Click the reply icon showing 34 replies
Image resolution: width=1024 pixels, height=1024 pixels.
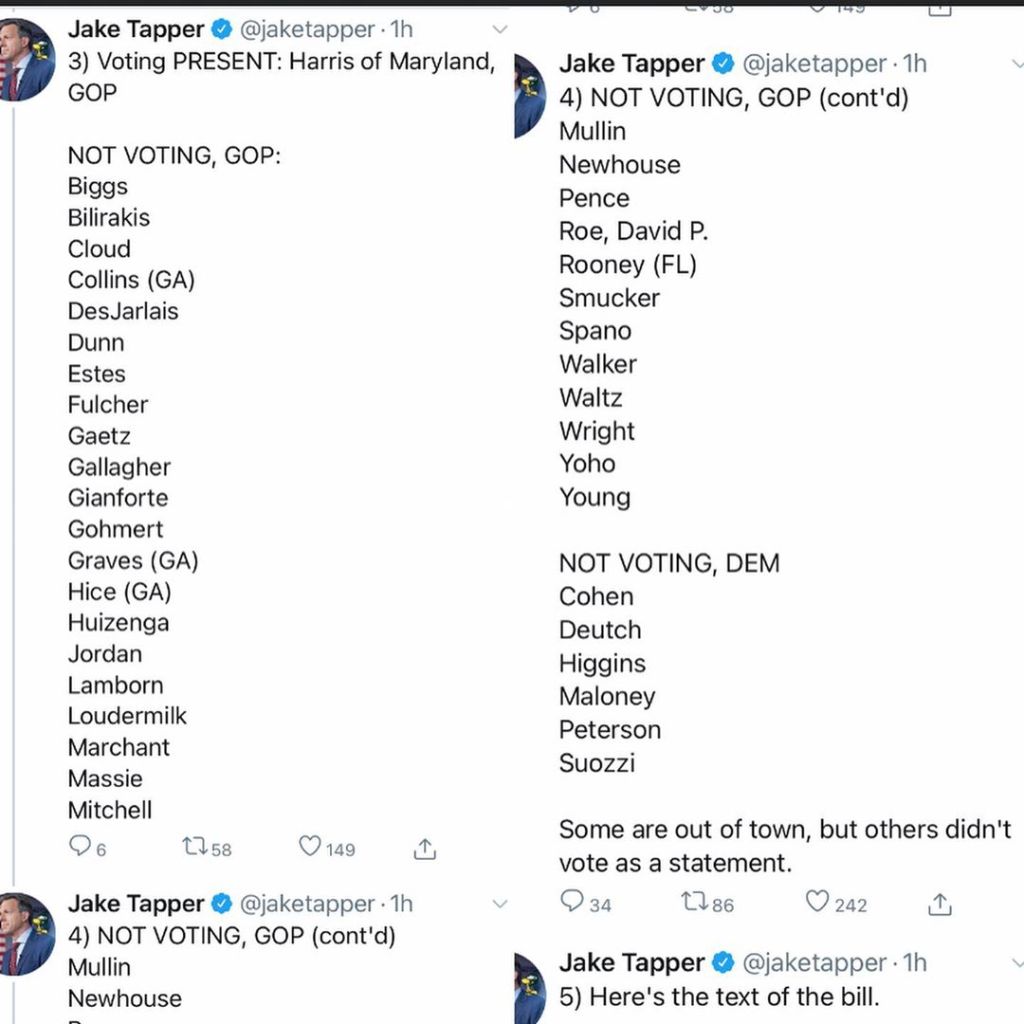572,902
